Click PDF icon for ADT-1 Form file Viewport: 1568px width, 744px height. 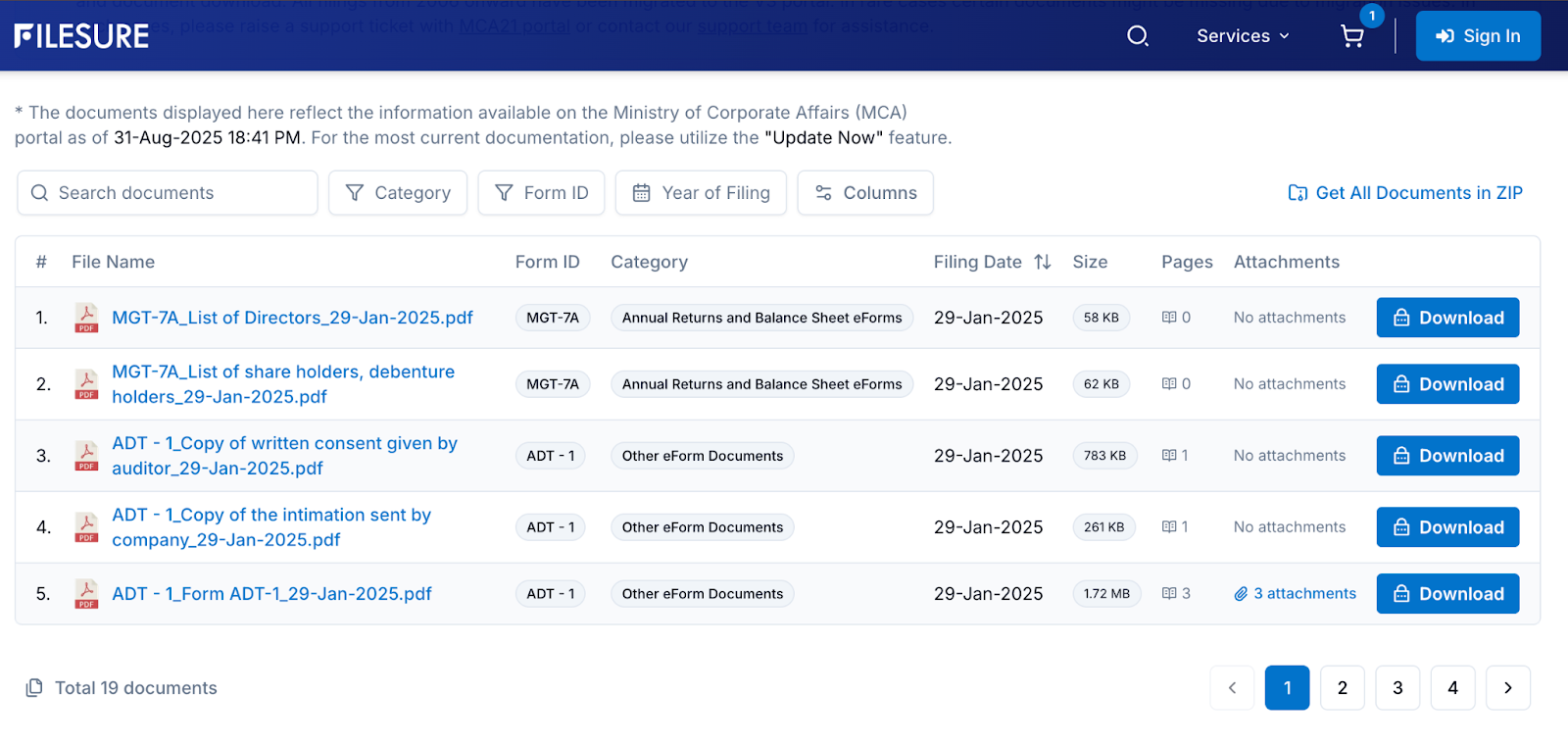click(87, 594)
